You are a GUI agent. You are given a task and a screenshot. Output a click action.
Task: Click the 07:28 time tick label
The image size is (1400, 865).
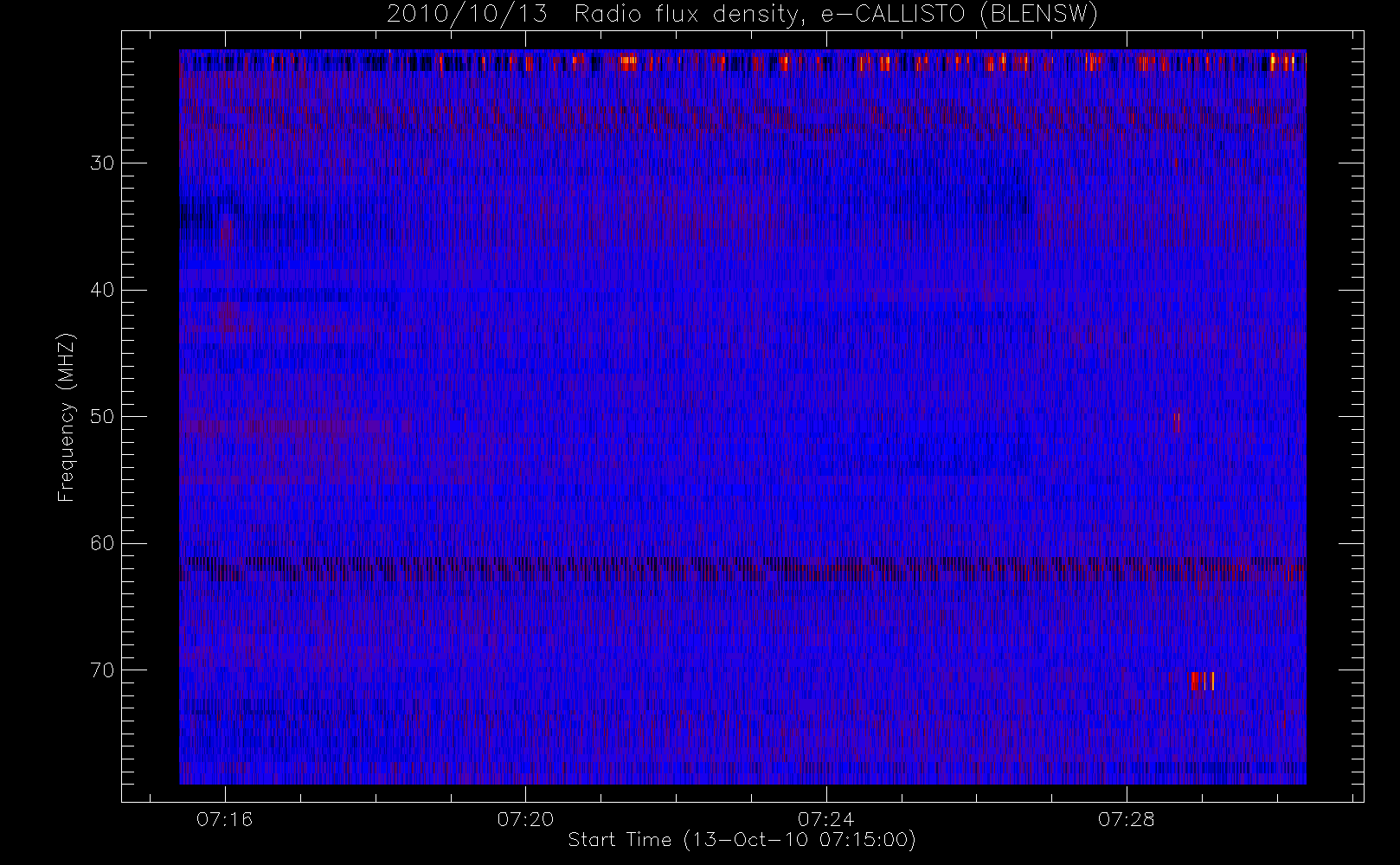tap(1127, 819)
